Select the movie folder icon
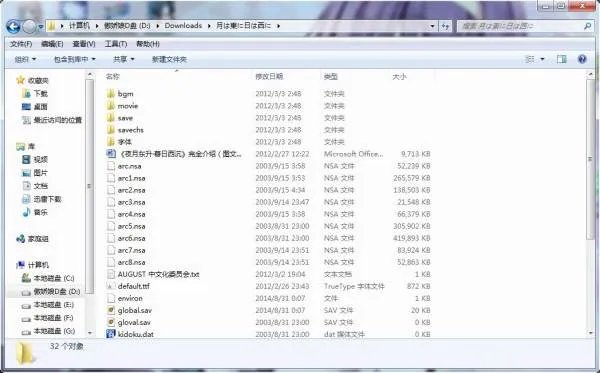600x373 pixels. pos(111,106)
